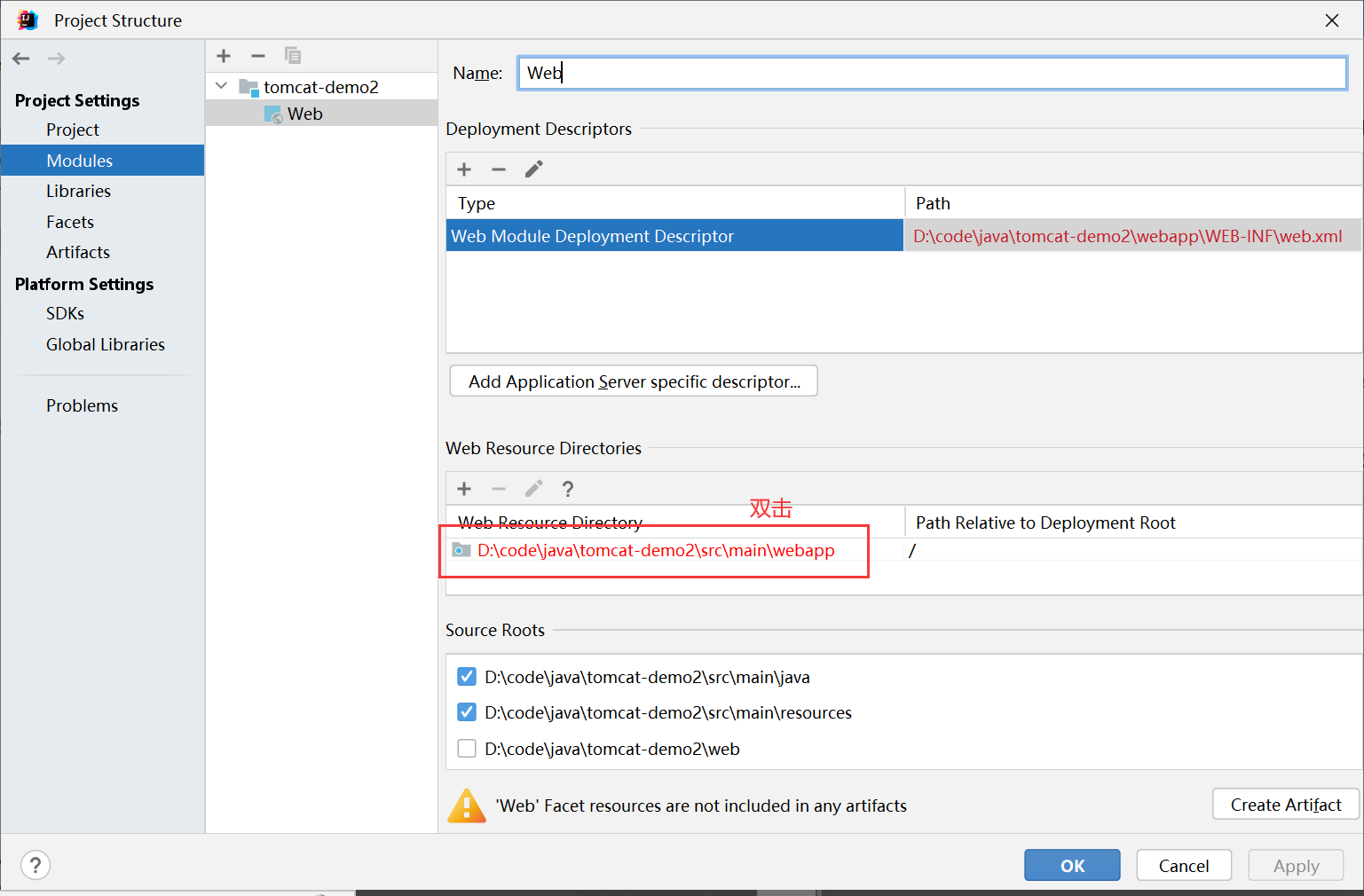Edit the deployment descriptor with the pencil icon
The width and height of the screenshot is (1364, 896).
(533, 169)
